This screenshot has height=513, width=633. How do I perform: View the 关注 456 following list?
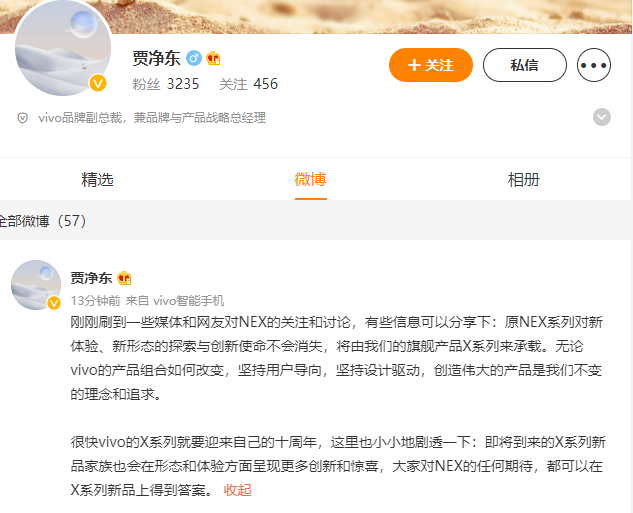(x=248, y=84)
